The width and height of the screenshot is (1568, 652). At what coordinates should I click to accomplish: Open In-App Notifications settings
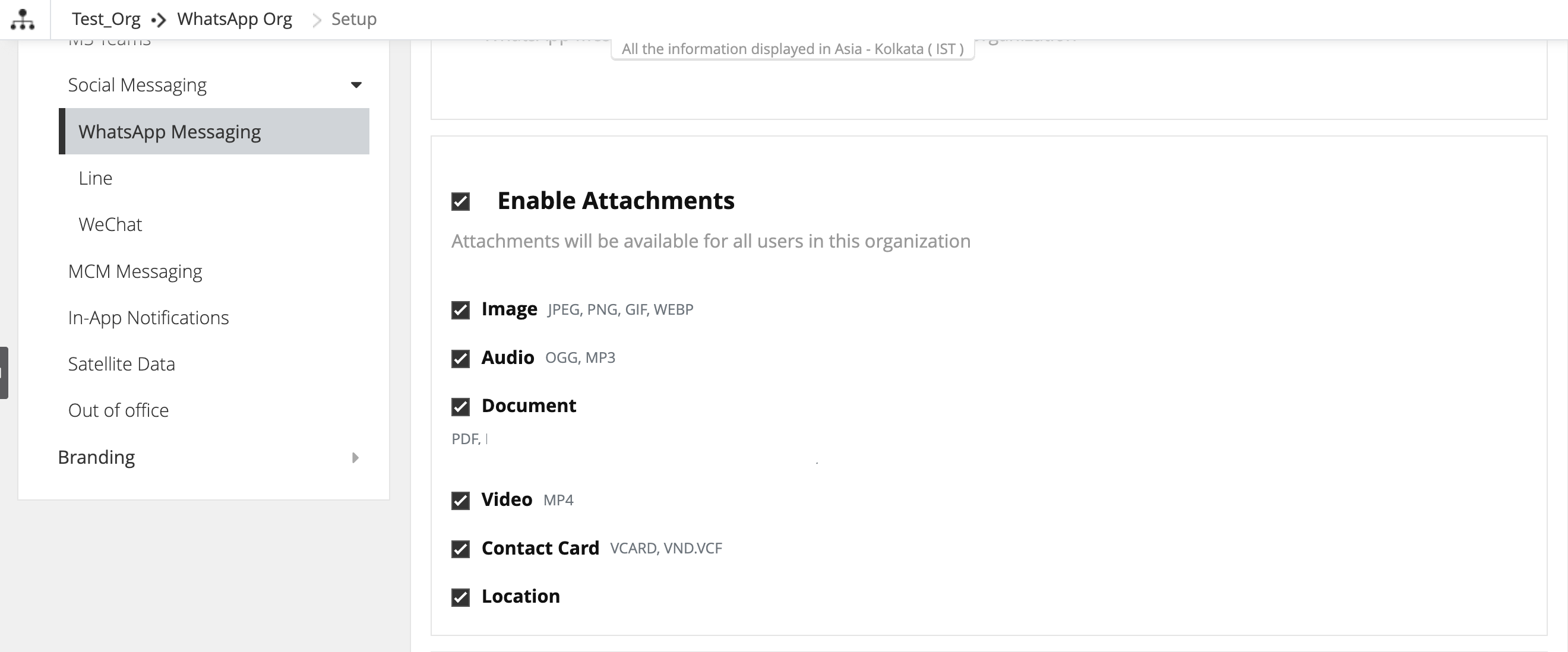[x=148, y=318]
